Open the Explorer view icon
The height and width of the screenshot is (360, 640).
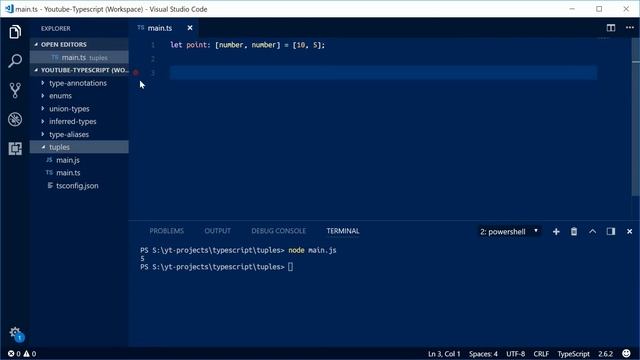pyautogui.click(x=15, y=32)
